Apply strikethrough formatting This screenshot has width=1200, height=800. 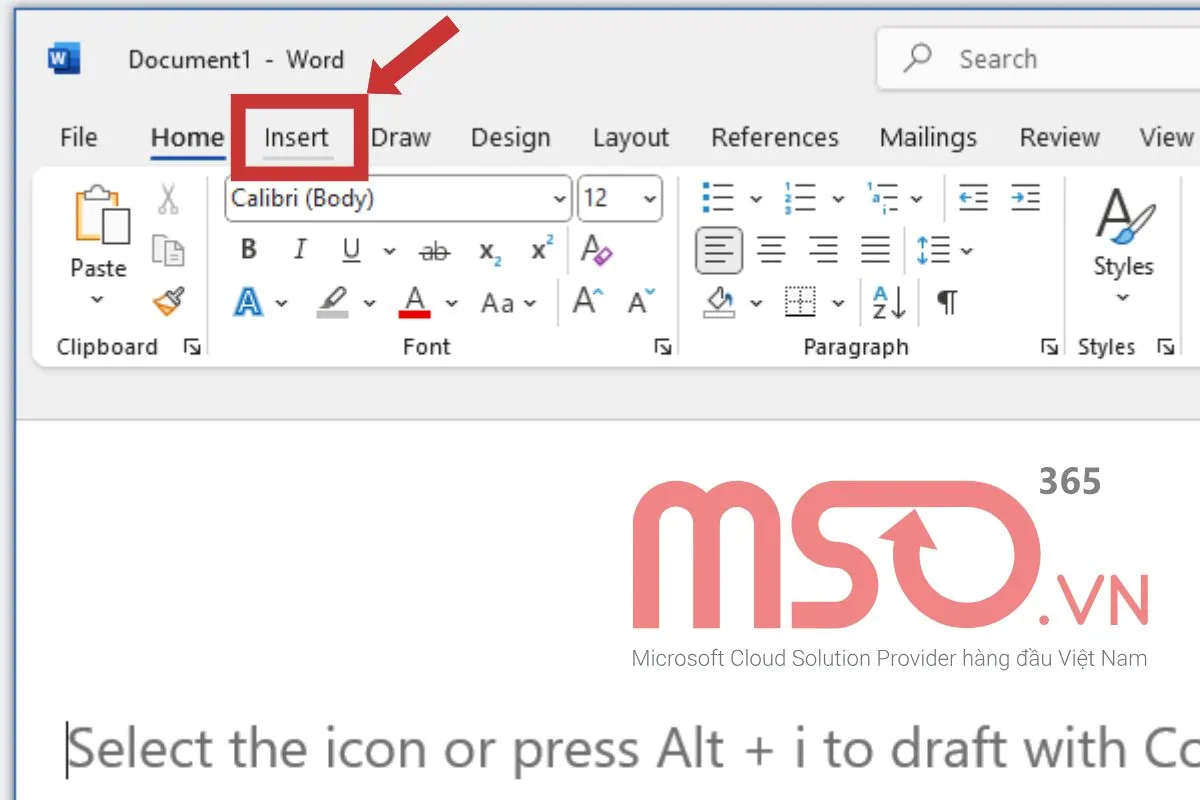click(434, 251)
